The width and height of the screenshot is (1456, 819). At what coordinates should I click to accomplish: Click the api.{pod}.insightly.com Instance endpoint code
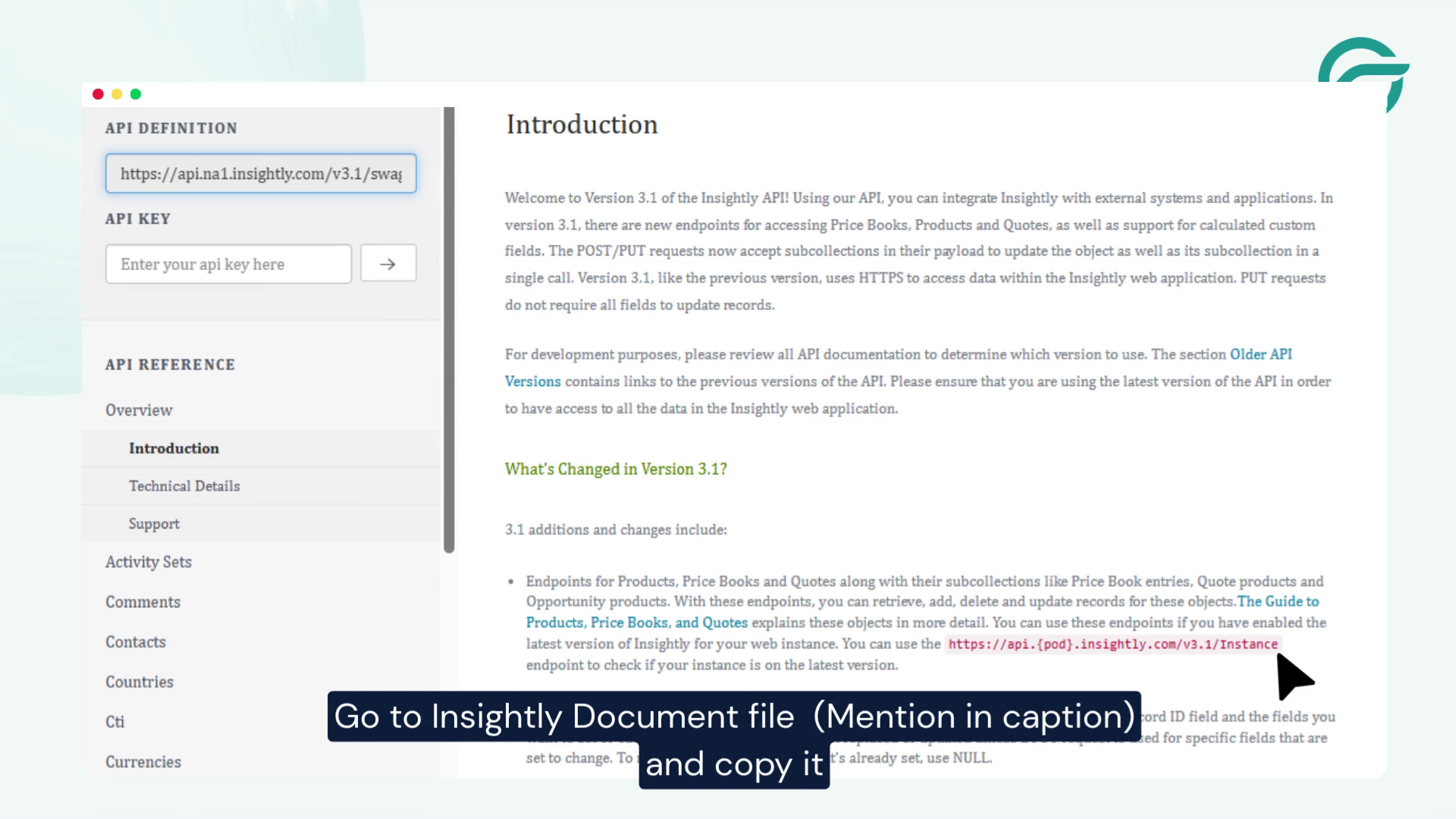(x=1112, y=645)
